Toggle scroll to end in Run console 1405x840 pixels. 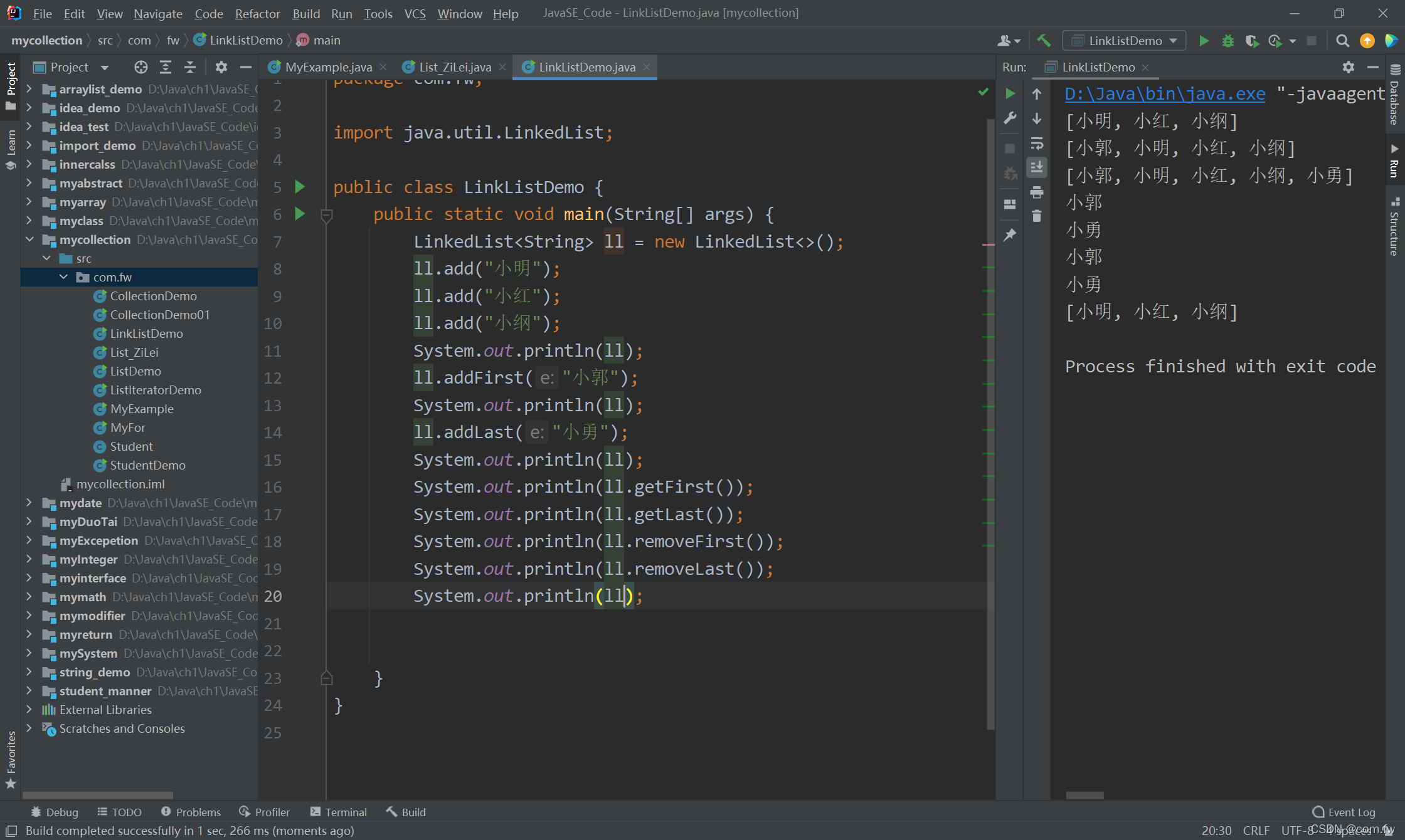1037,167
